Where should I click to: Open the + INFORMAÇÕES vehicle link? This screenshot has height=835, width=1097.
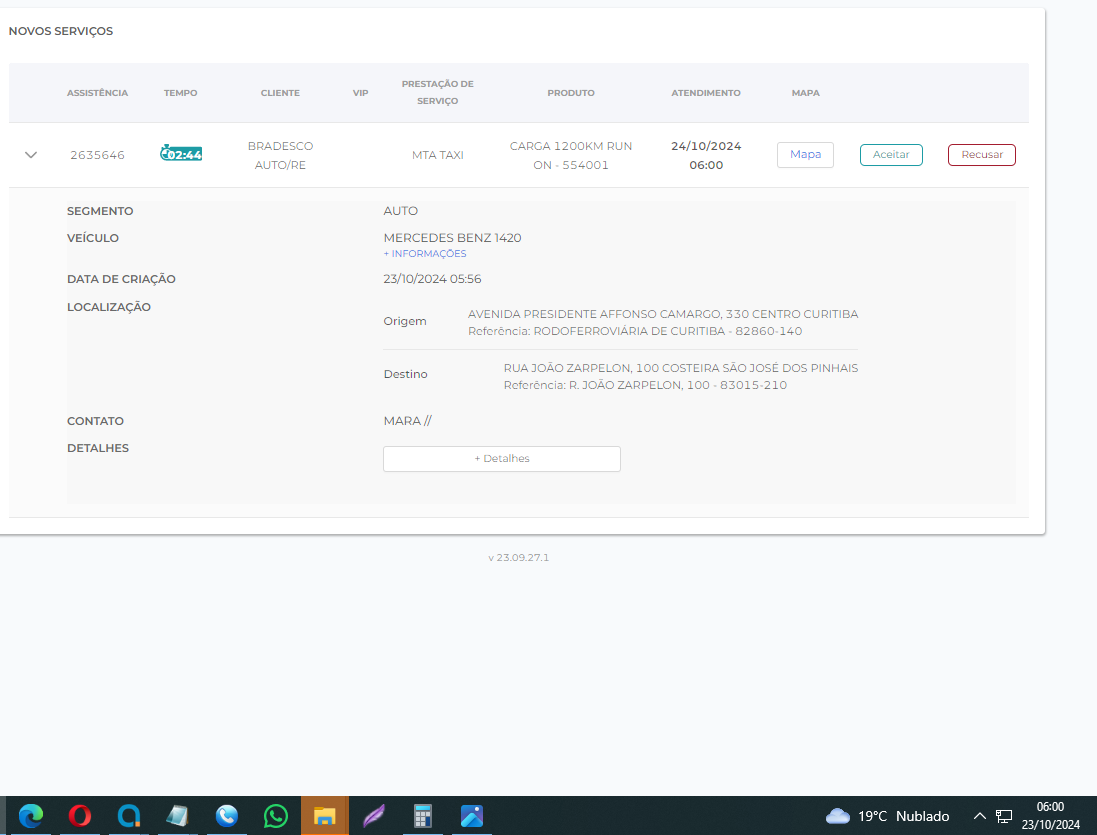[425, 254]
